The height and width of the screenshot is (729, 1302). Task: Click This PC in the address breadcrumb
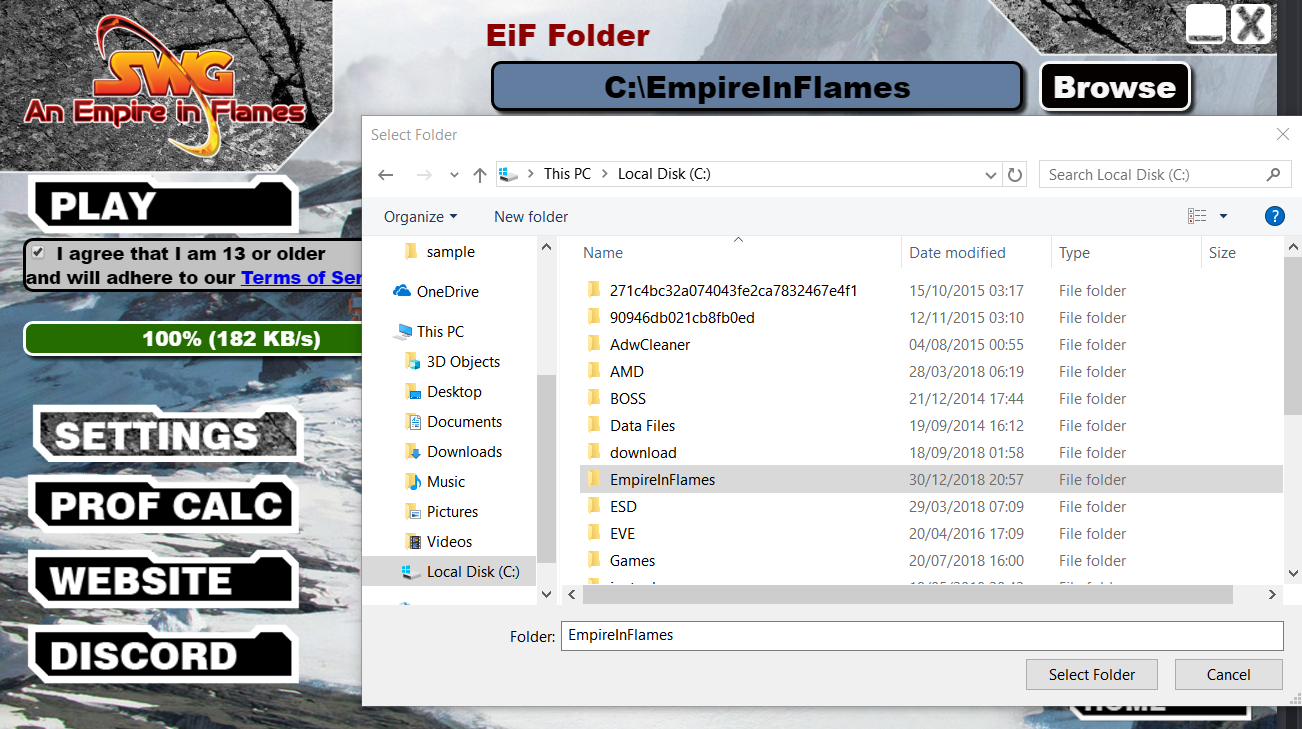[x=567, y=174]
